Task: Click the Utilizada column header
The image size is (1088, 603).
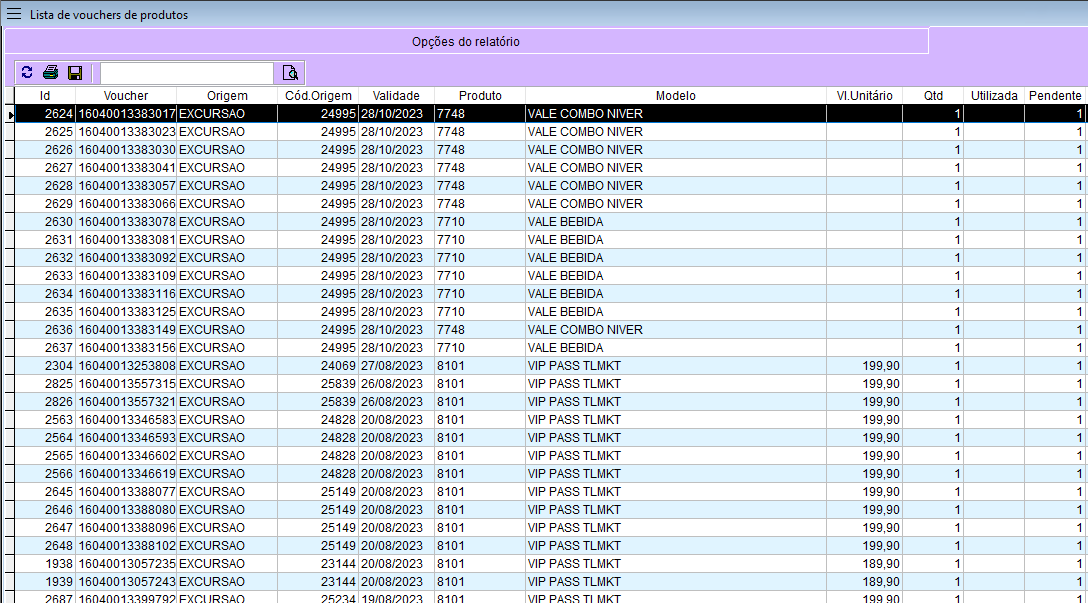Action: coord(994,96)
